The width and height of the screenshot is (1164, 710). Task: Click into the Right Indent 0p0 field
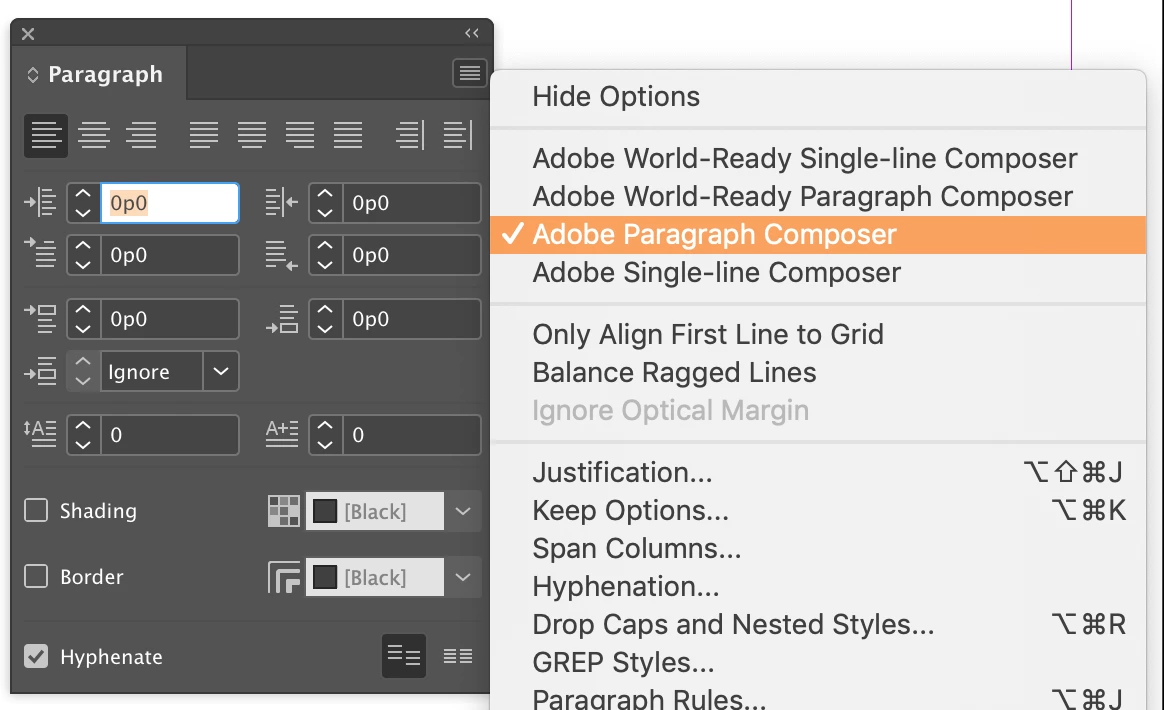click(x=411, y=203)
